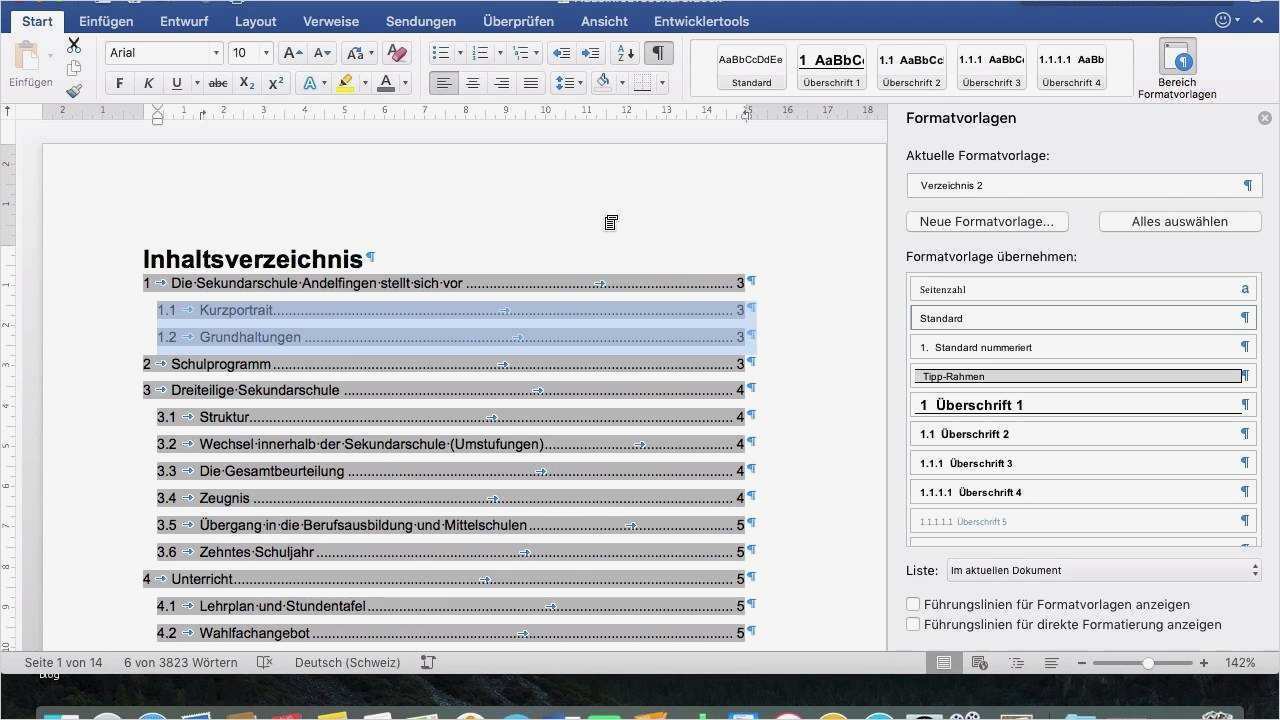Toggle the paragraph marks (¶) icon
The image size is (1280, 720).
tap(658, 53)
